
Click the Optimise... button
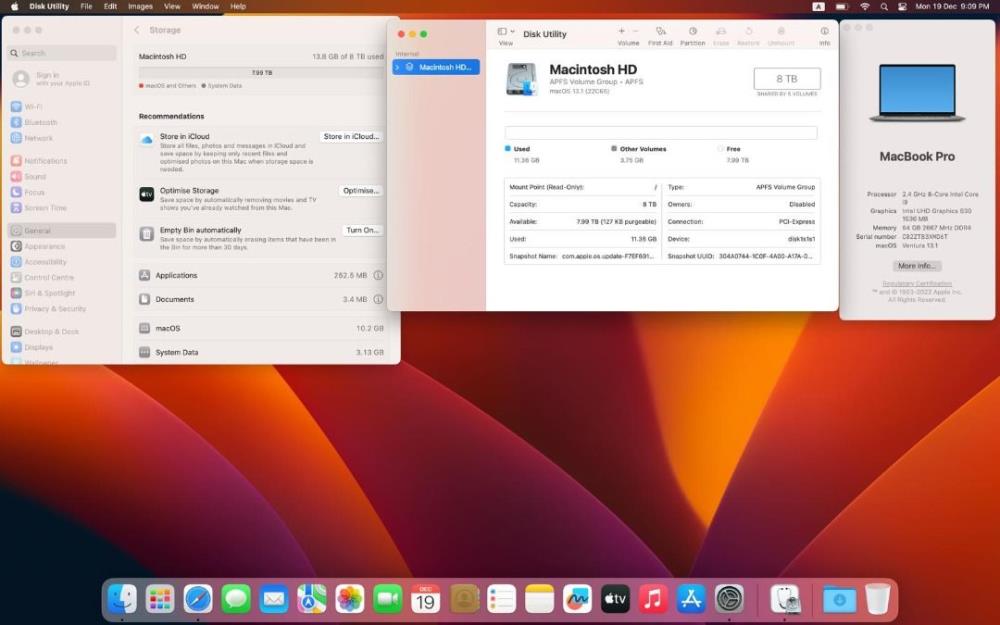click(361, 191)
